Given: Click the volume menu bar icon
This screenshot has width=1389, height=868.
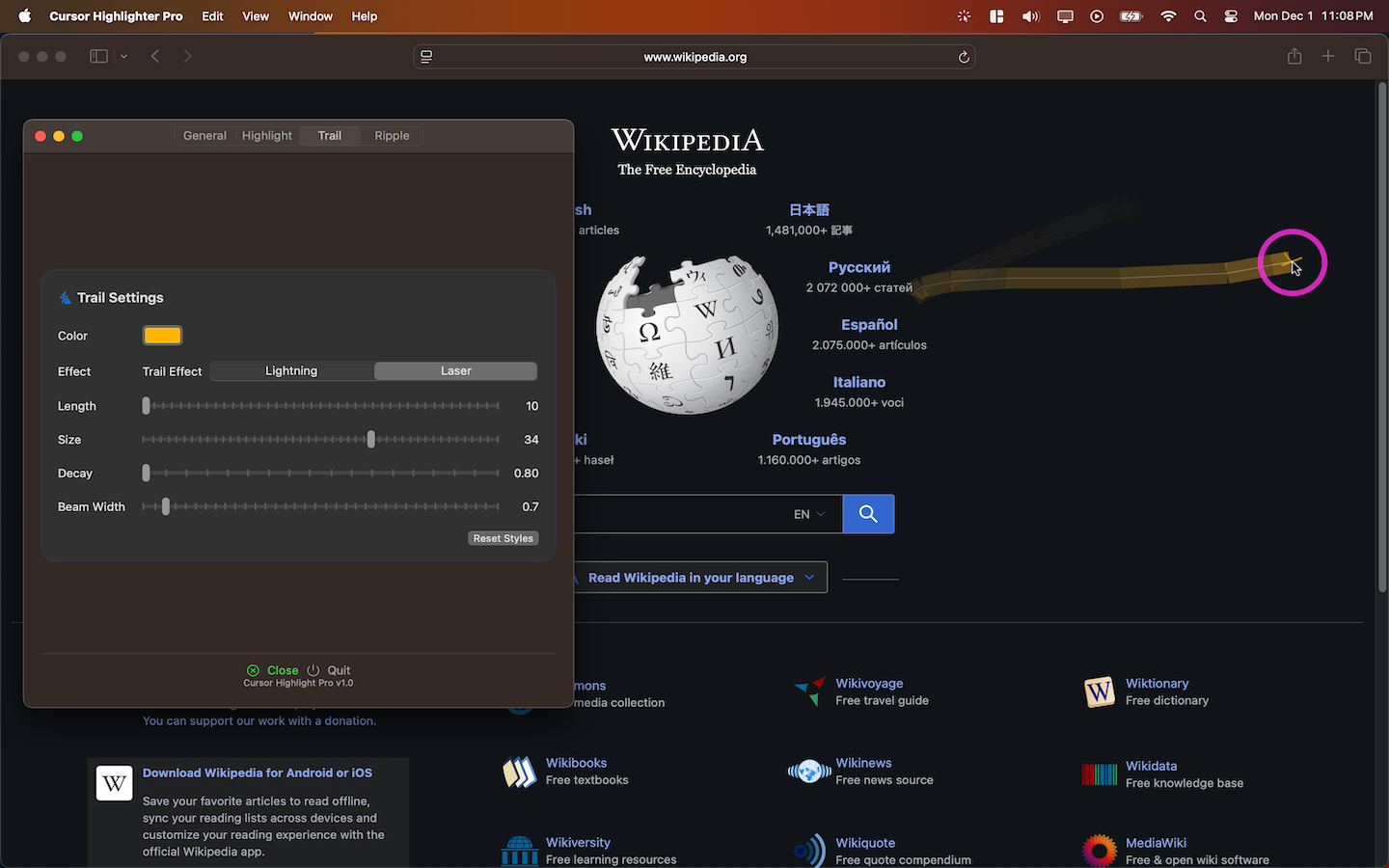Looking at the screenshot, I should pos(1030,15).
